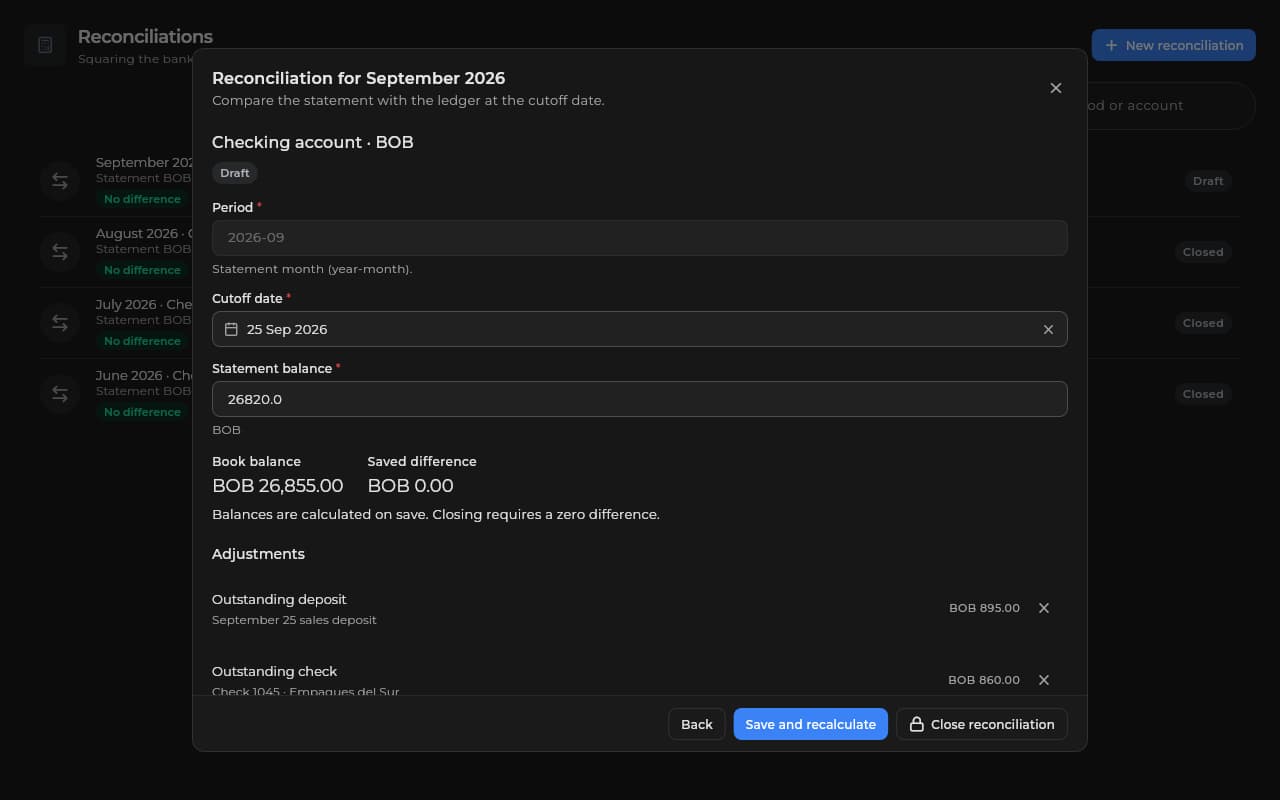Edit the Statement balance input 26820.0

click(x=640, y=399)
